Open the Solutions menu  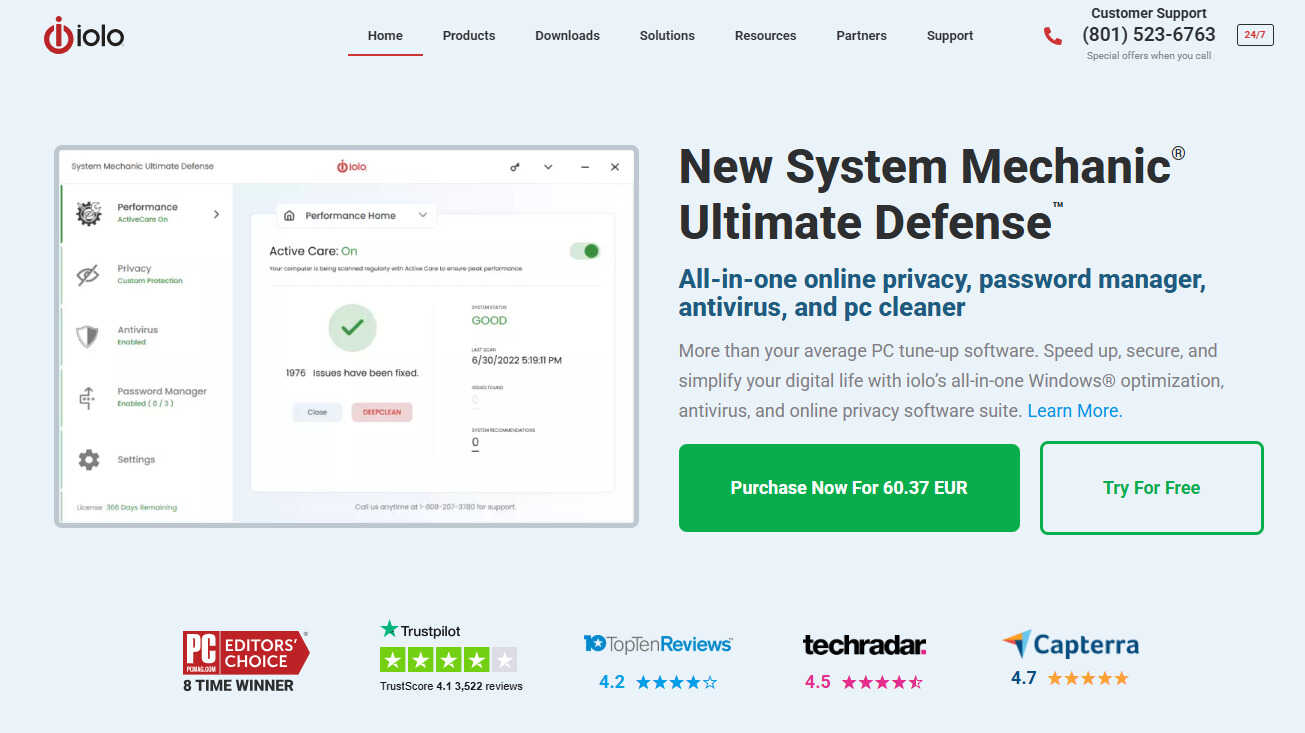(667, 35)
